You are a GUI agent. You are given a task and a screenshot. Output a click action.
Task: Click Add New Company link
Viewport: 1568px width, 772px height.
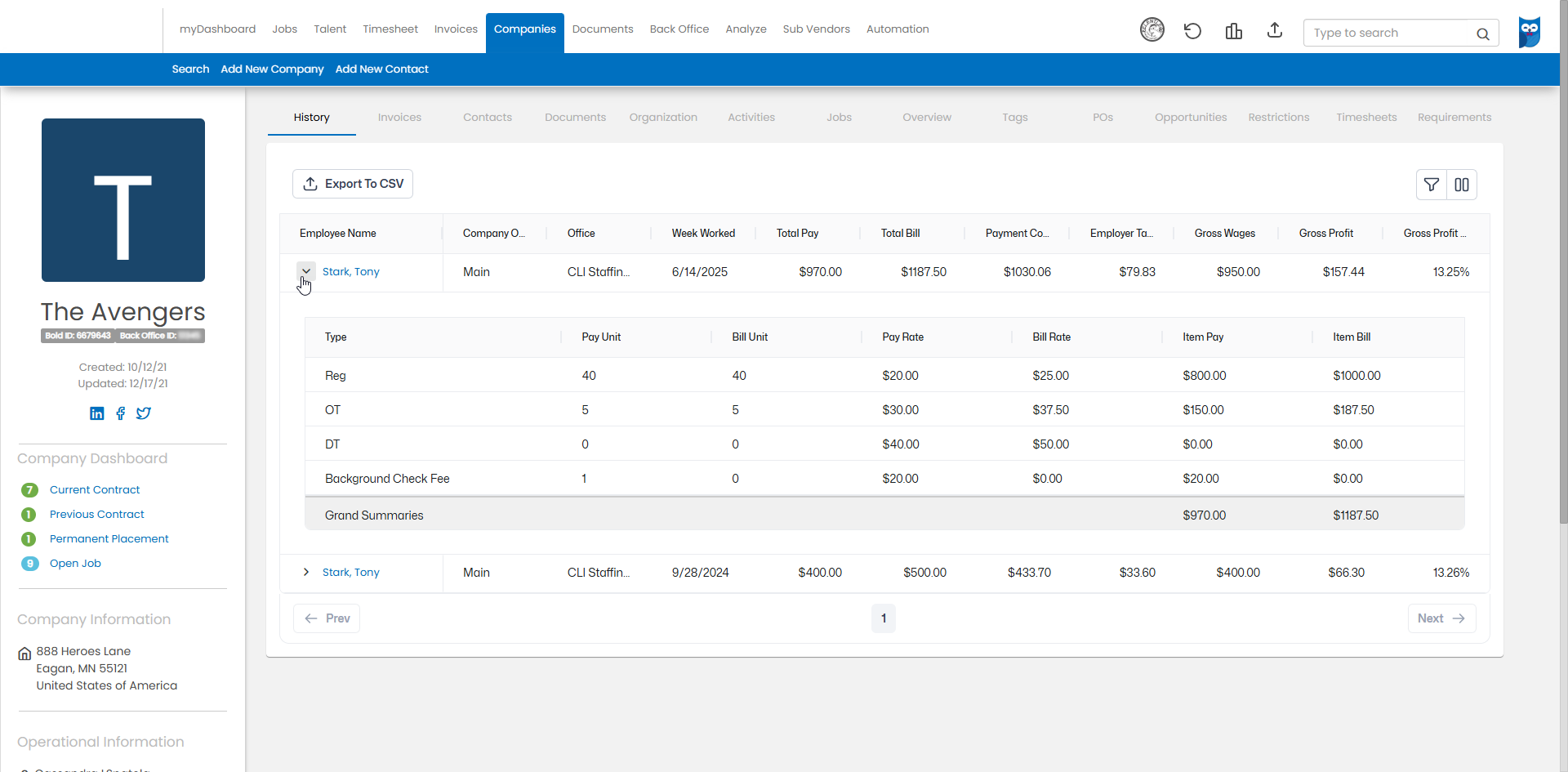tap(272, 69)
